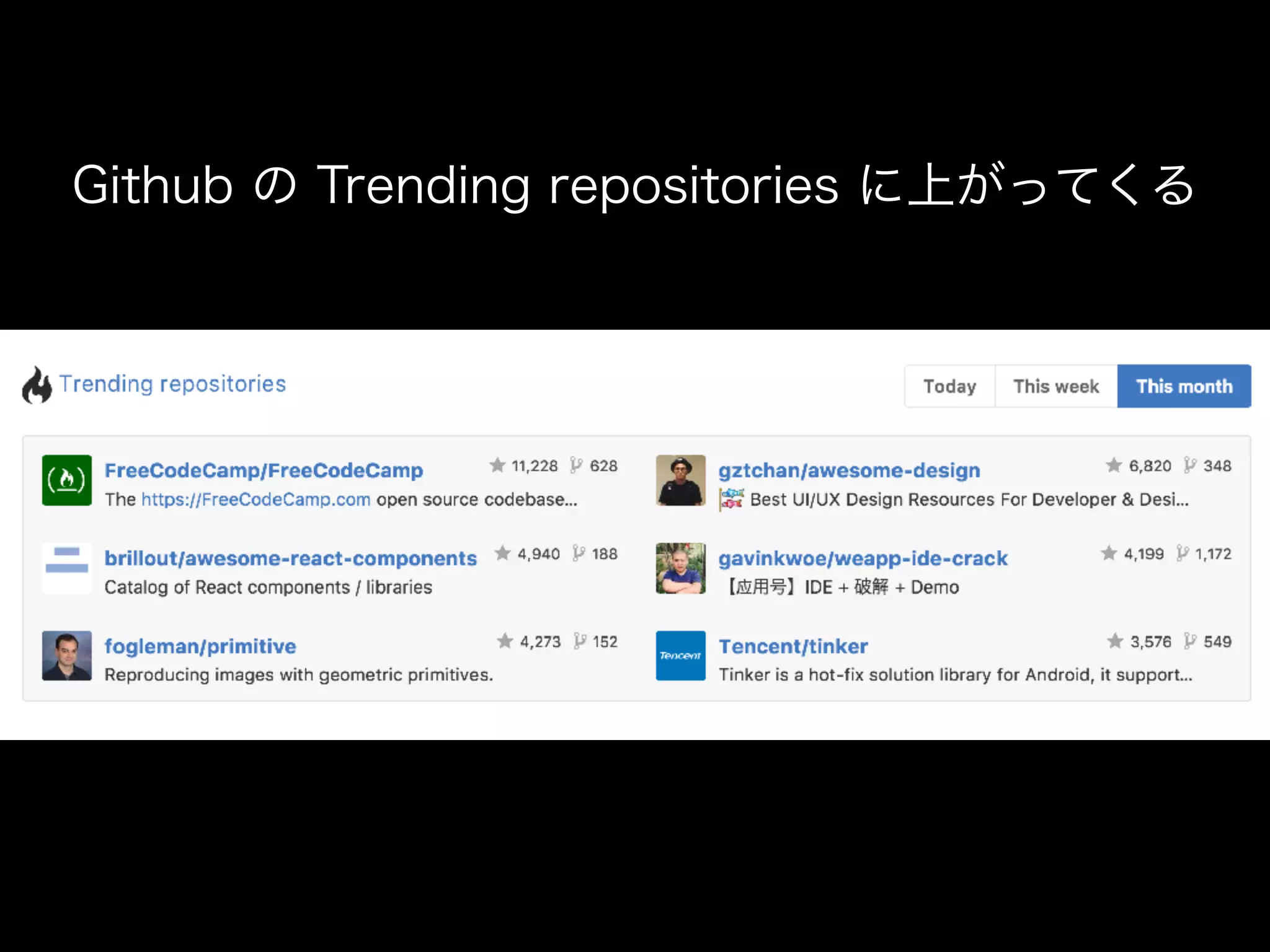The image size is (1270, 952).
Task: Click the star icon next to 4,199
Action: [1109, 553]
